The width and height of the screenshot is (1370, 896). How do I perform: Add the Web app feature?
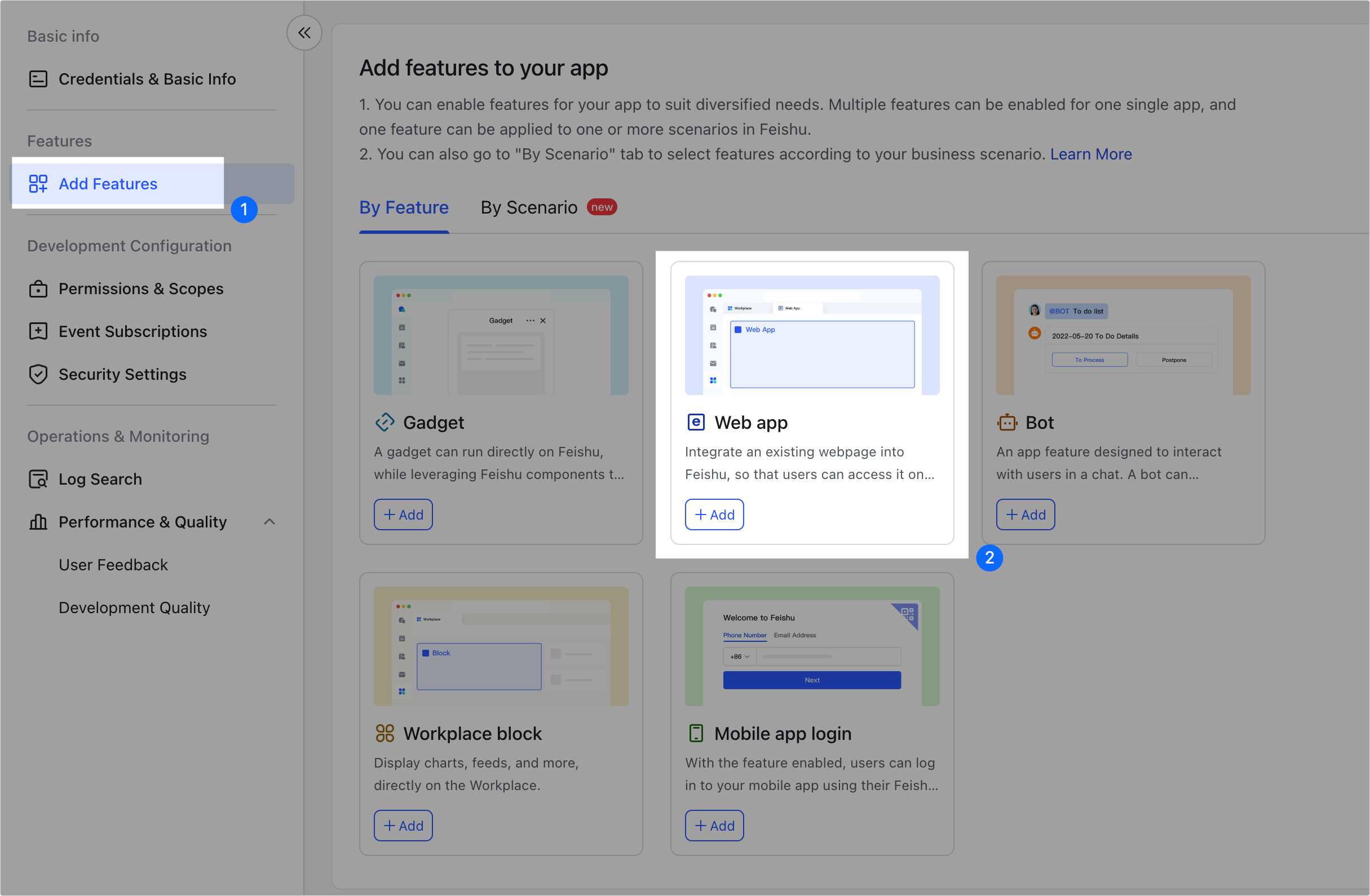(714, 514)
